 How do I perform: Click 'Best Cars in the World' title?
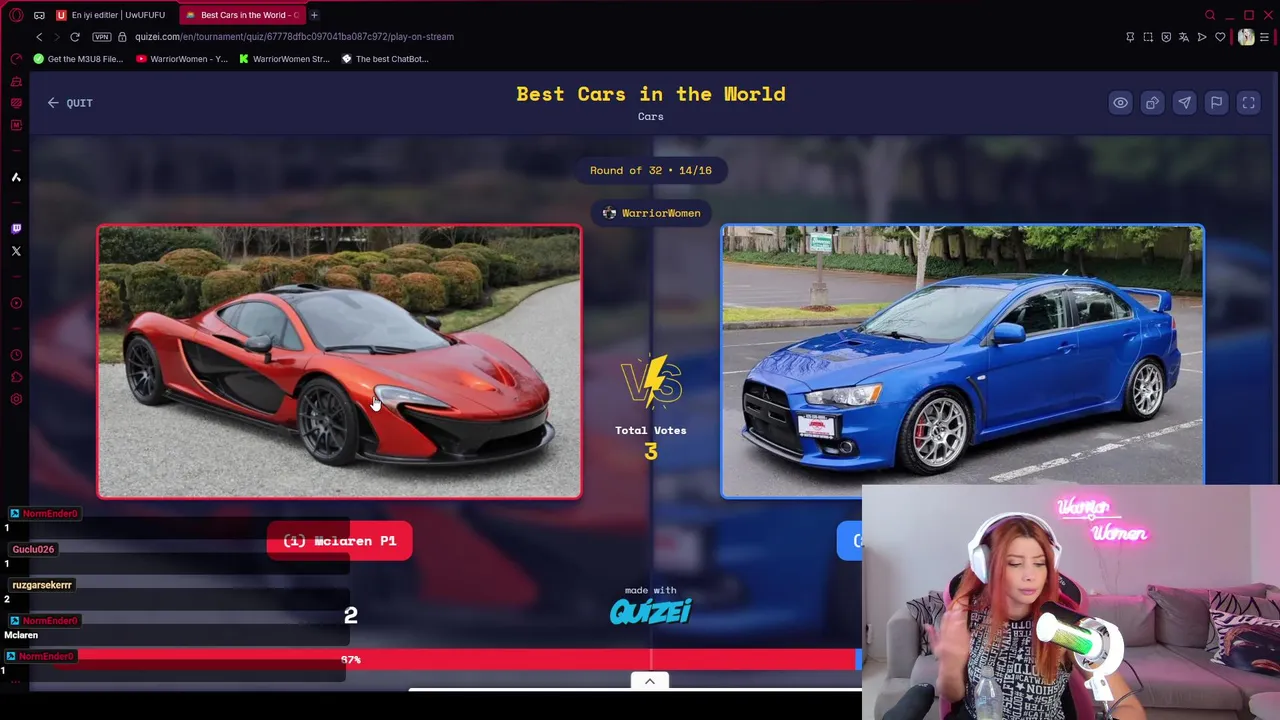[x=651, y=94]
